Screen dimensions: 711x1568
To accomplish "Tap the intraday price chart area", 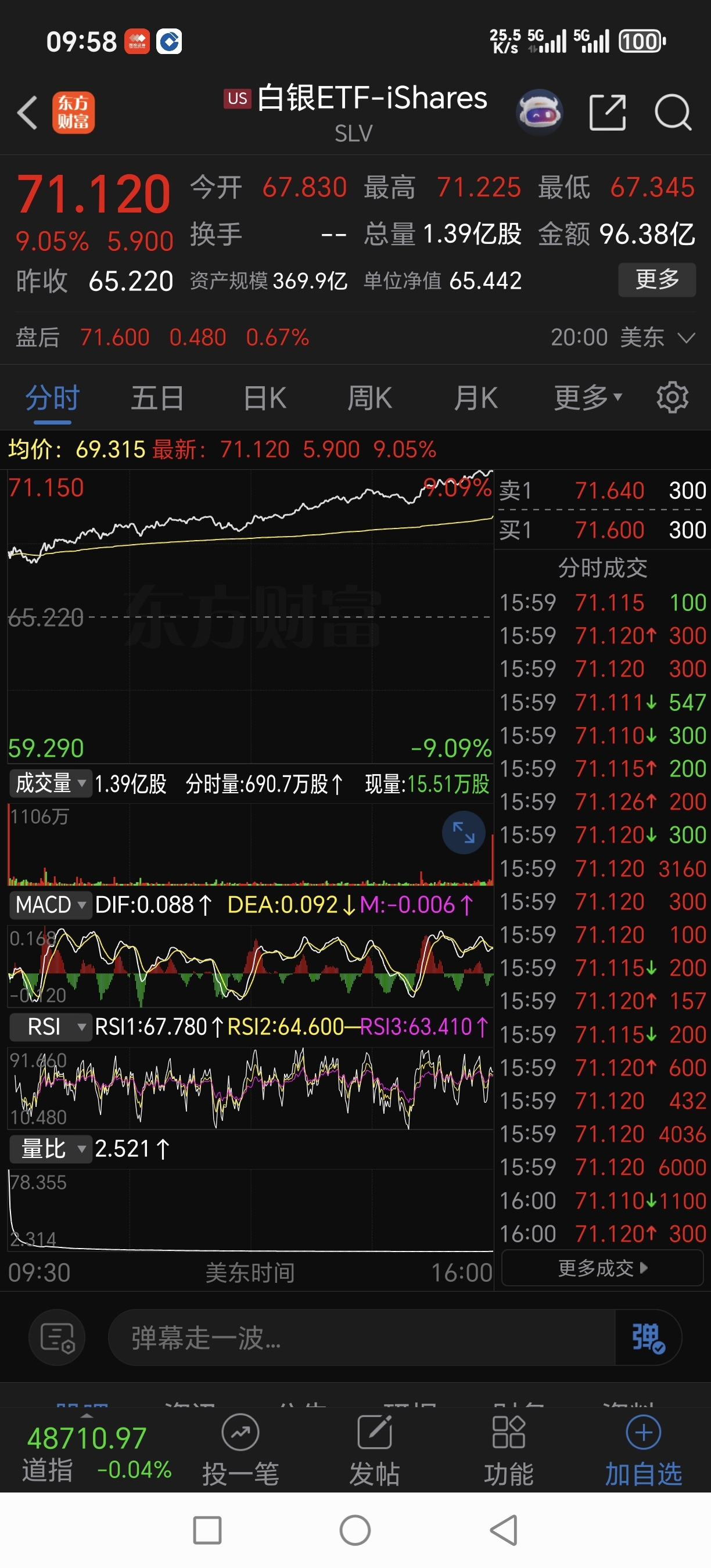I will coord(250,616).
